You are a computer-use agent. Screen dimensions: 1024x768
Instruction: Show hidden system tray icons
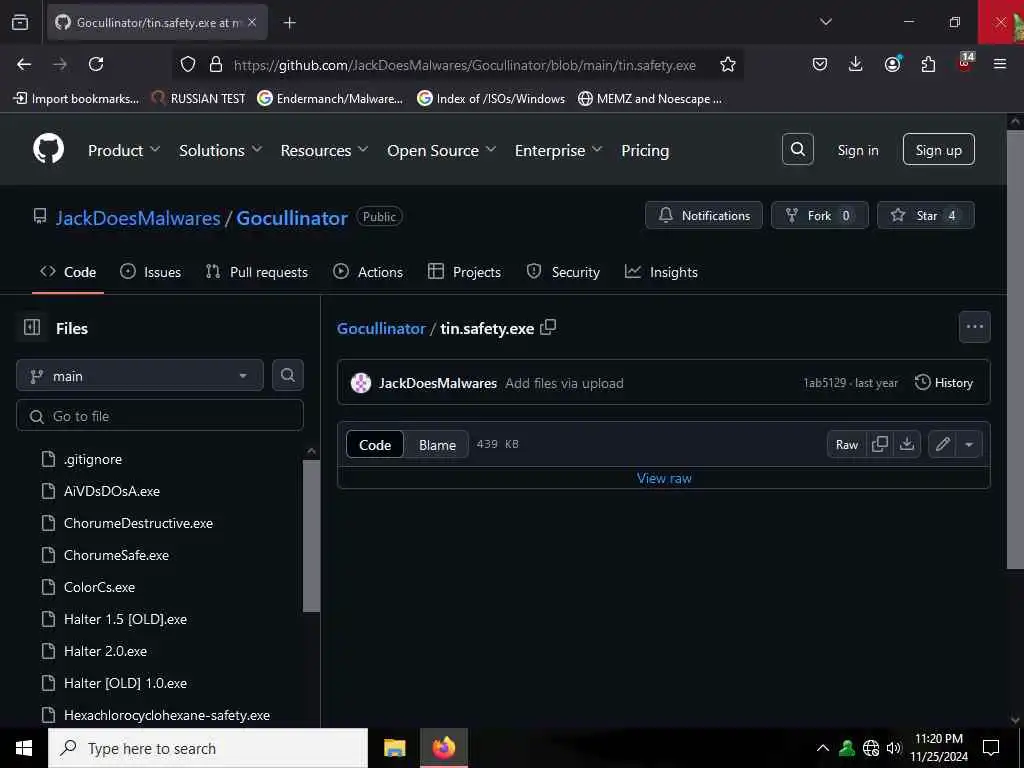click(x=823, y=748)
